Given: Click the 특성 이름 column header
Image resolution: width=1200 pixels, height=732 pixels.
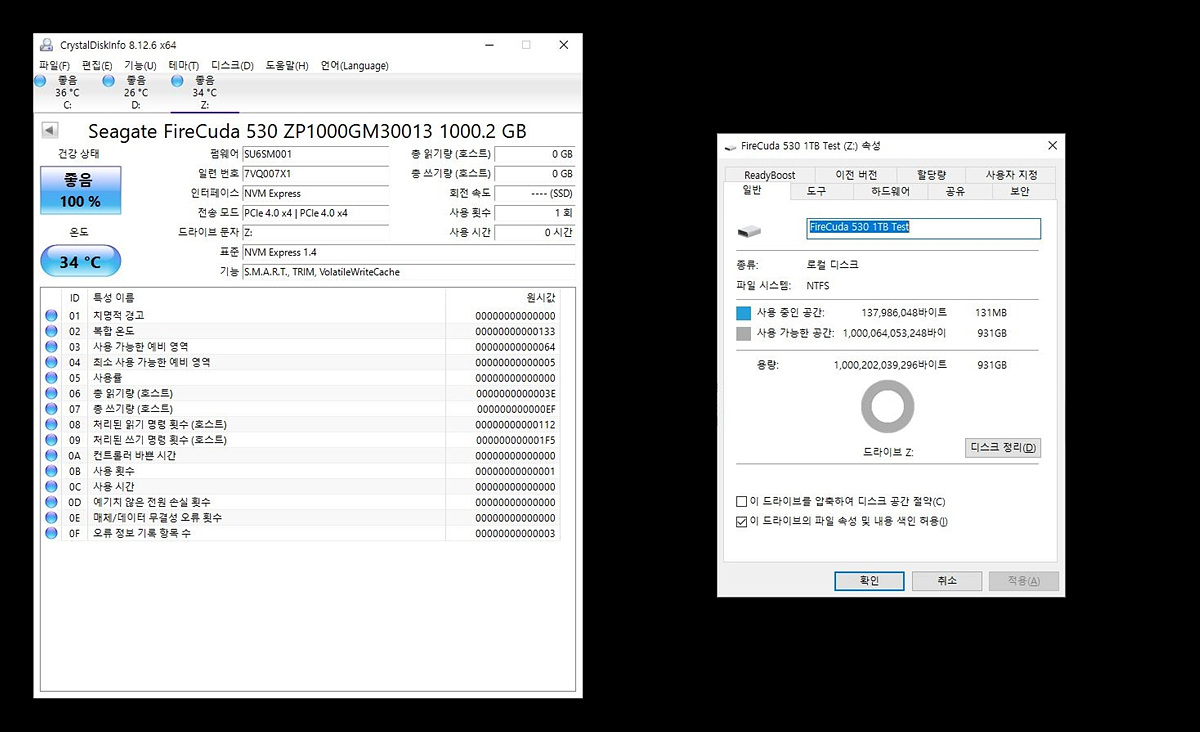Looking at the screenshot, I should (x=266, y=298).
